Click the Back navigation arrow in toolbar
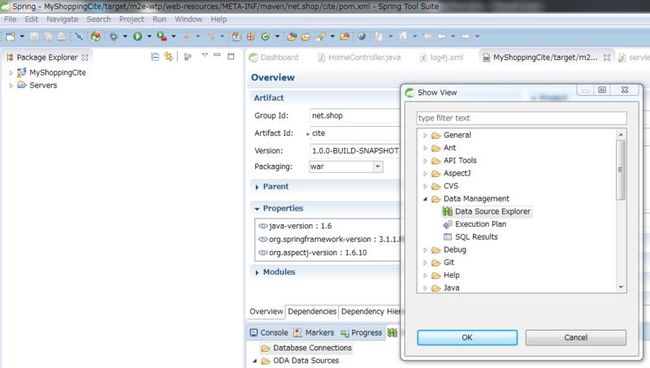This screenshot has width=650, height=368. 441,36
